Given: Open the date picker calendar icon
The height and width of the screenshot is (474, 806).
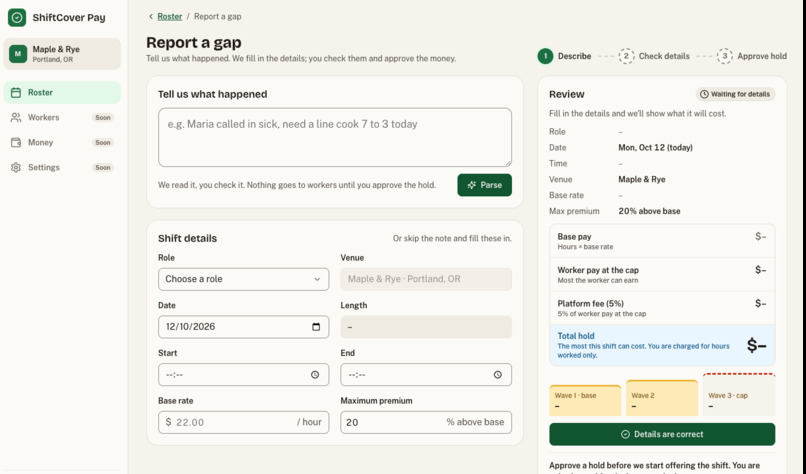Looking at the screenshot, I should pyautogui.click(x=316, y=327).
